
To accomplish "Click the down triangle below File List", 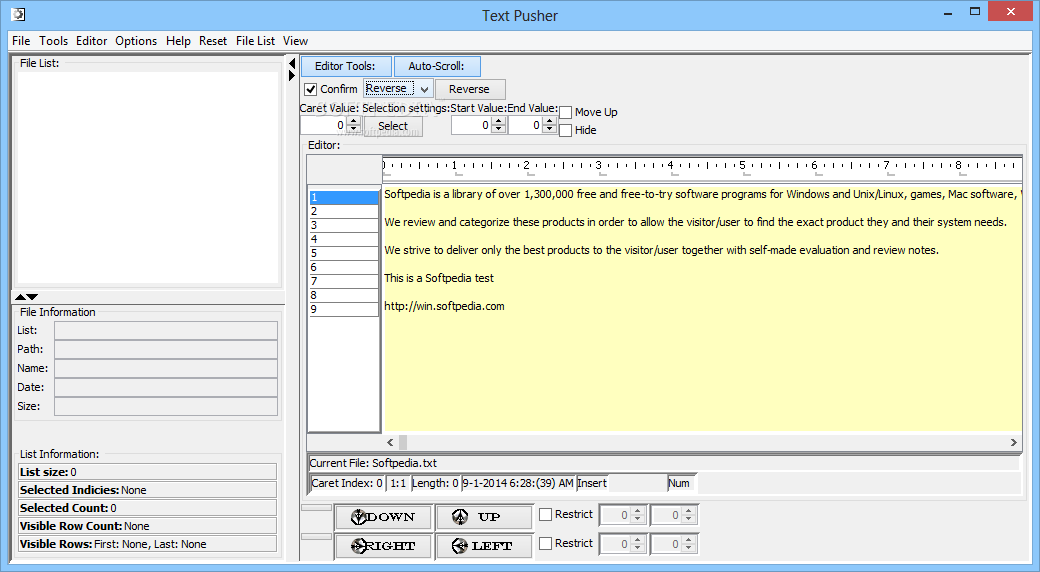I will coord(32,297).
